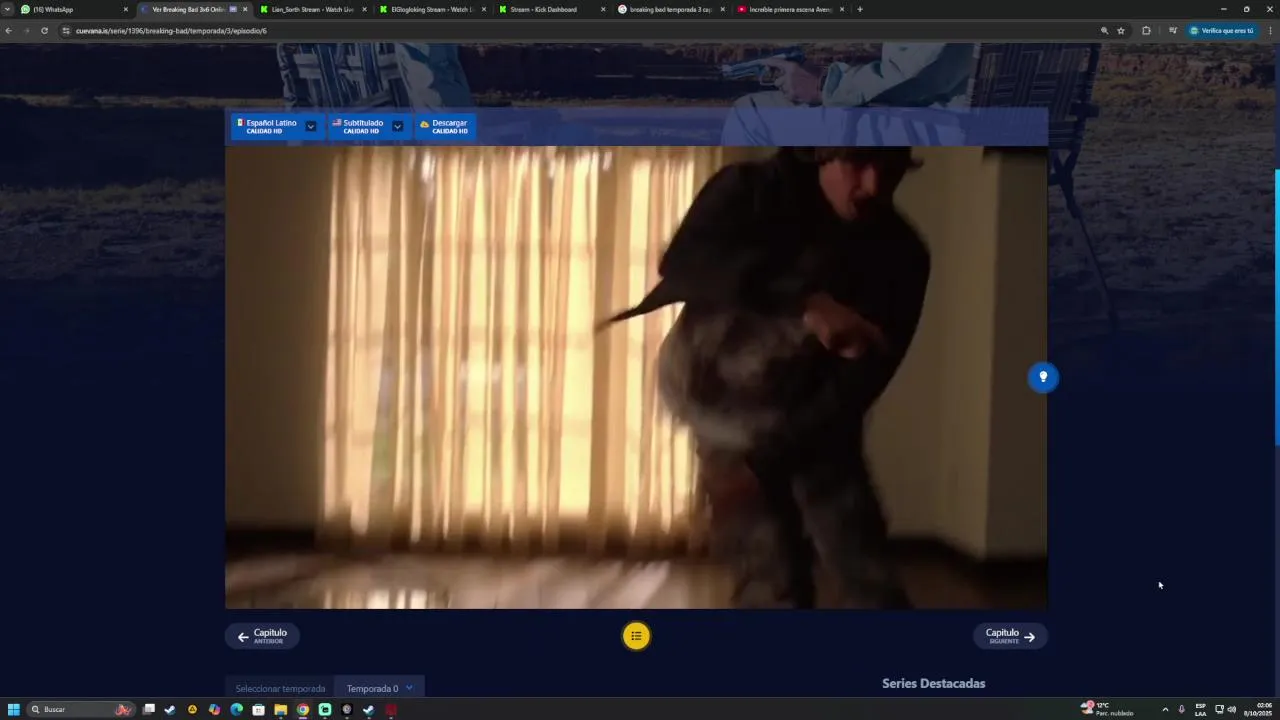Image resolution: width=1280 pixels, height=720 pixels.
Task: Expand the Subtitulado dropdown arrow
Action: click(398, 126)
